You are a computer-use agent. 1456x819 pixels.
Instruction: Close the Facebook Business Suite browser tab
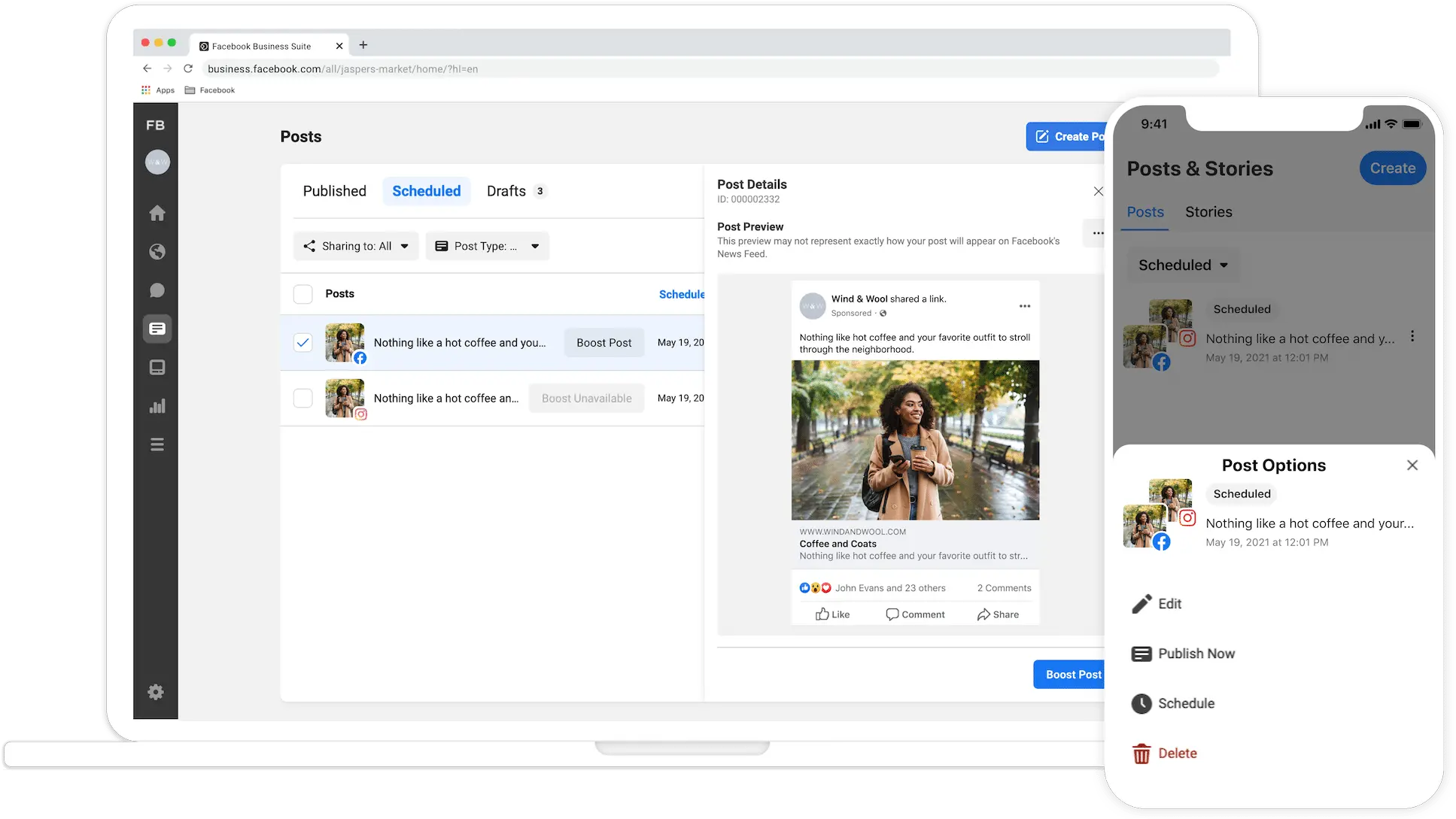(x=339, y=46)
